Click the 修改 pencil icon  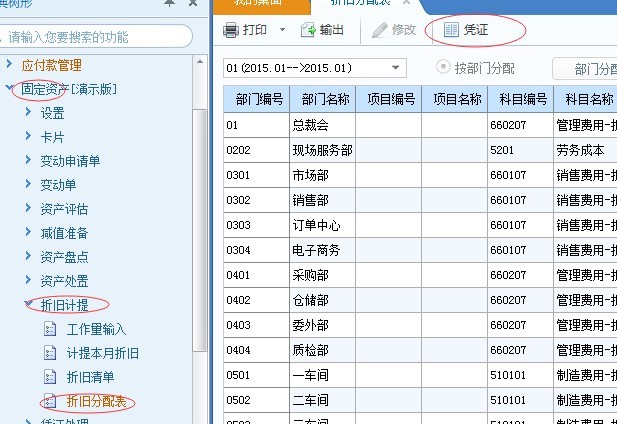[379, 30]
